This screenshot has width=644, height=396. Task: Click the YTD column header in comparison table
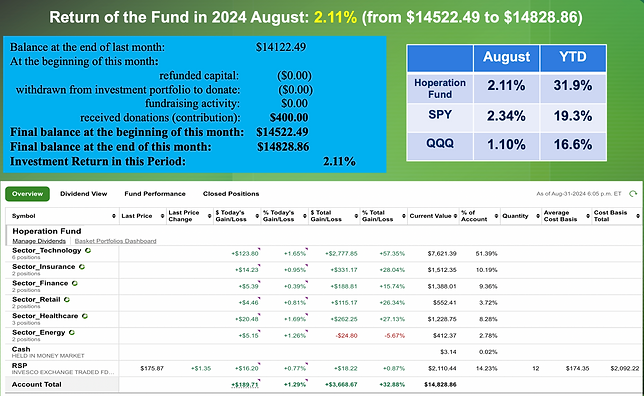point(573,57)
